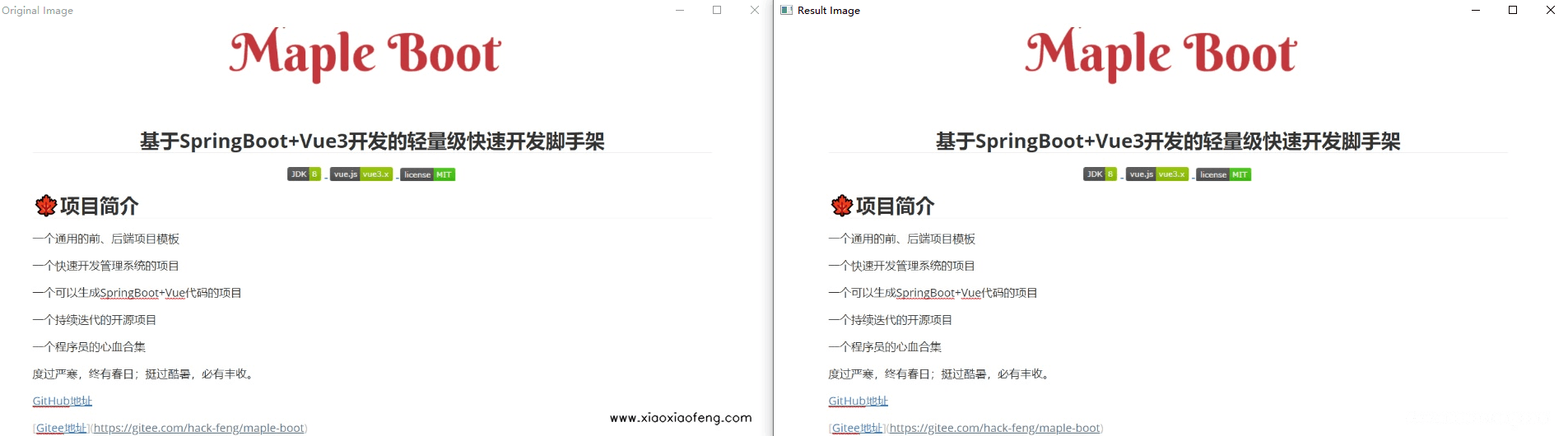Click 一个程序员的心血合集 in Original Image
This screenshot has height=436, width=1568.
89,346
